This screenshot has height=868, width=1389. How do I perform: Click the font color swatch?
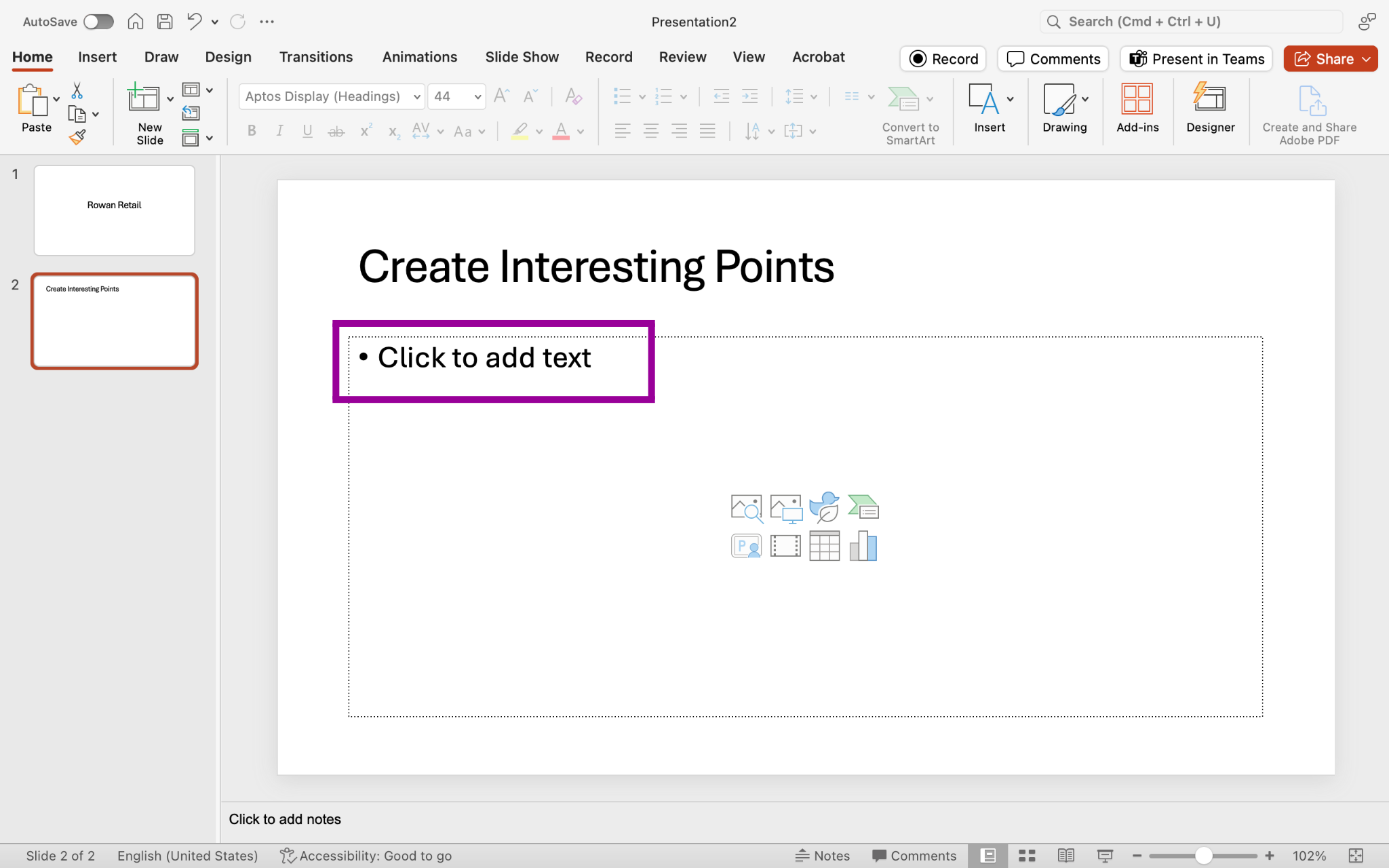561,131
